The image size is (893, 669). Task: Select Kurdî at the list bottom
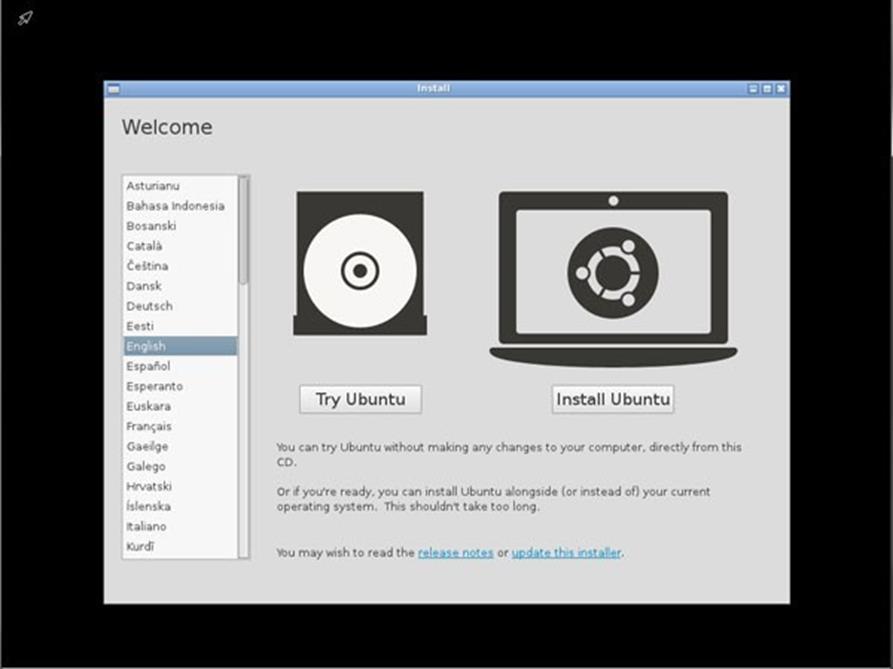(x=180, y=546)
